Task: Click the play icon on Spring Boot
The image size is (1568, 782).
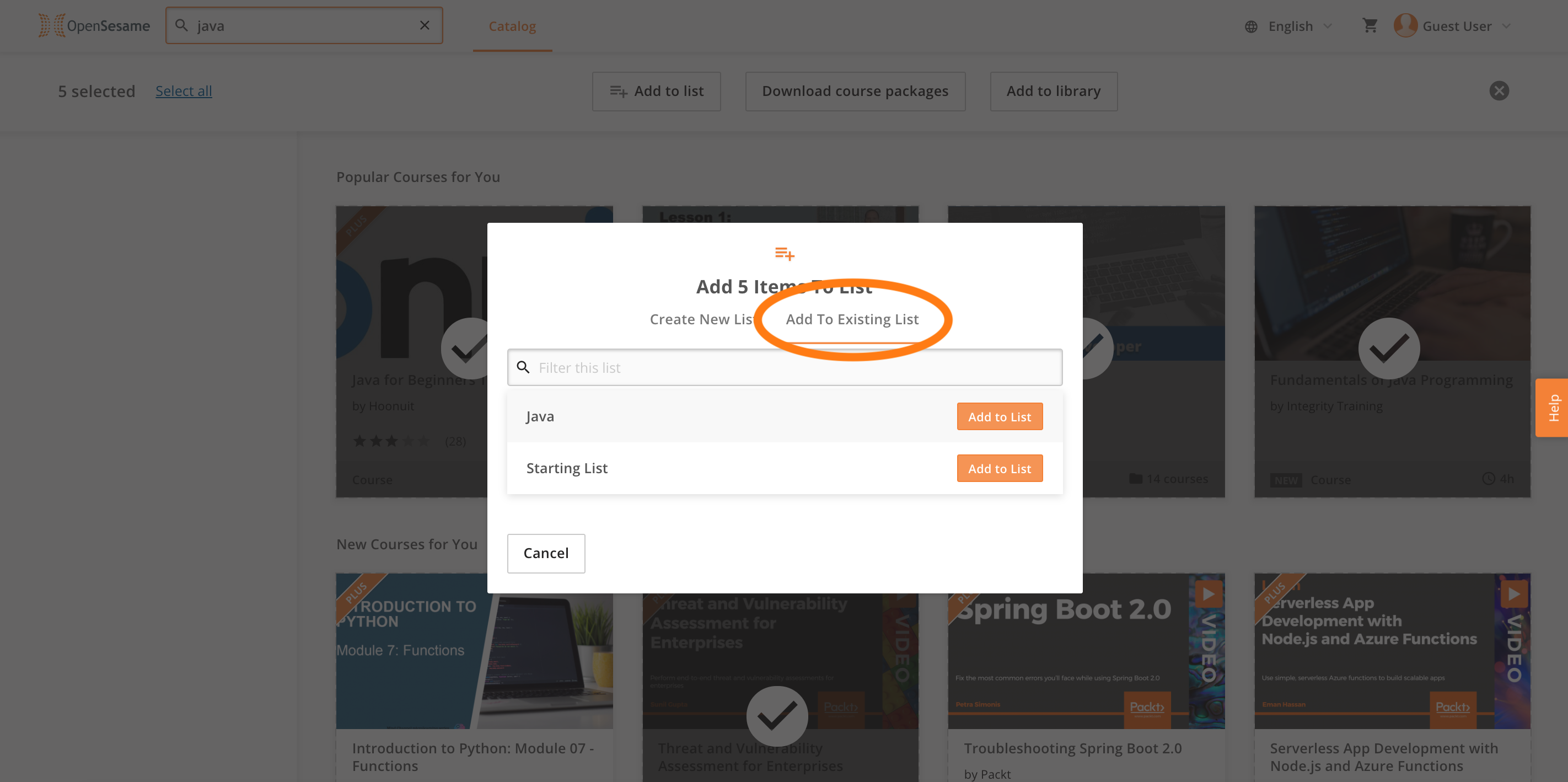Action: [1209, 594]
